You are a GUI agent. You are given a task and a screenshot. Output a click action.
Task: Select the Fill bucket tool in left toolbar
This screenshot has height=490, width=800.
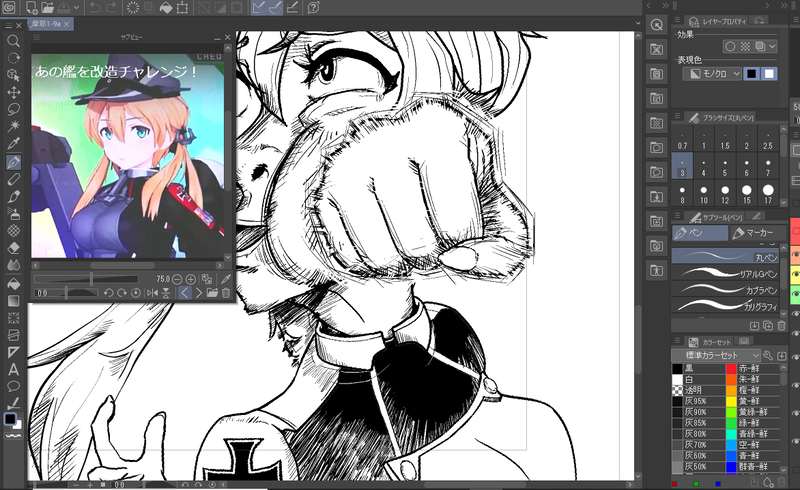coord(13,283)
